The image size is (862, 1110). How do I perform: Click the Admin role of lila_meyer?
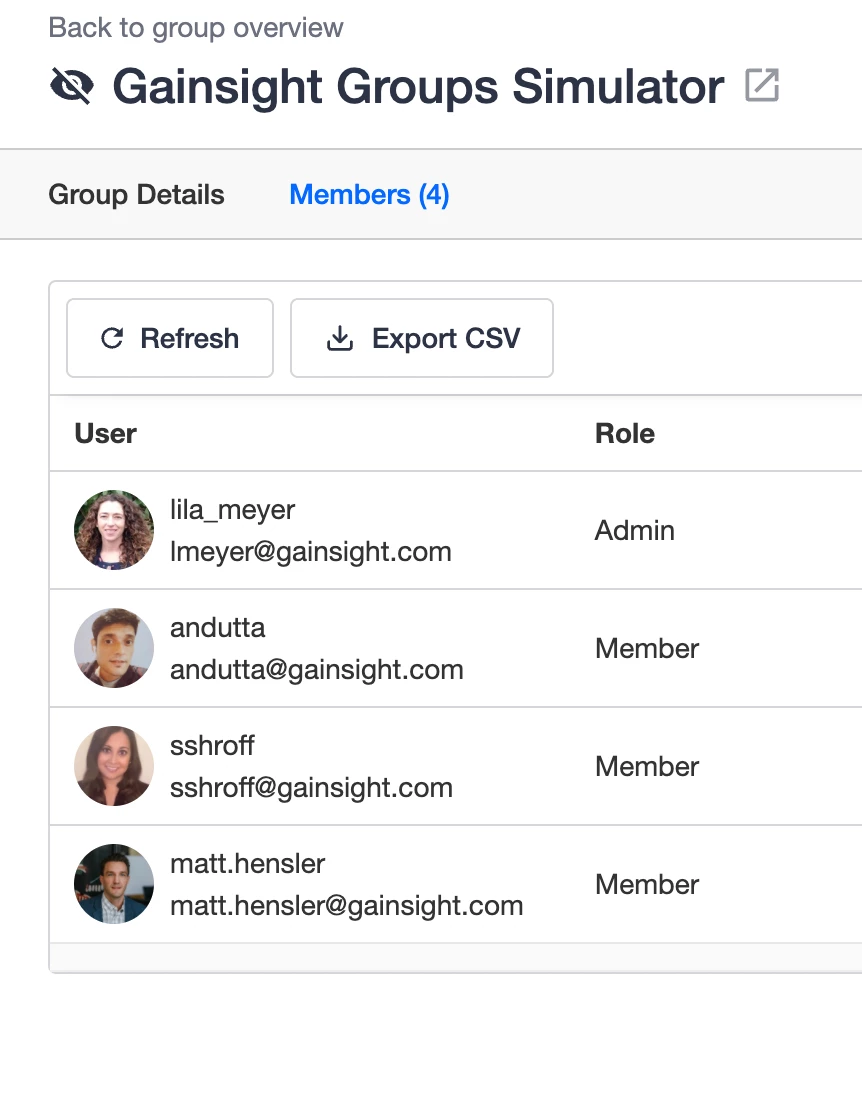[635, 530]
